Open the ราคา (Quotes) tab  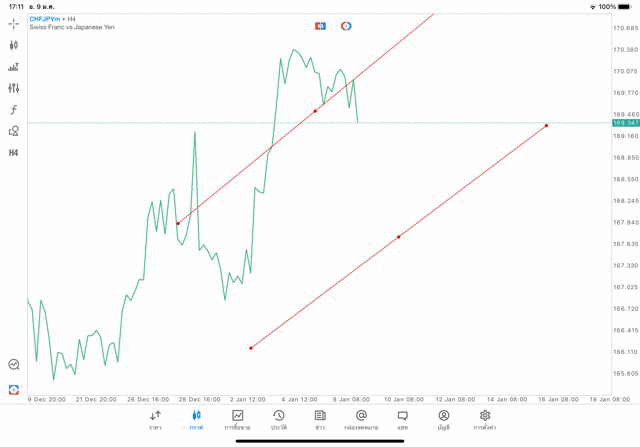[x=155, y=420]
